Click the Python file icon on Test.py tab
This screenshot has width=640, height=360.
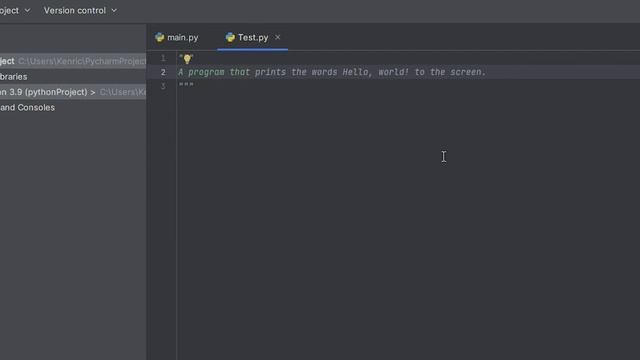[230, 38]
